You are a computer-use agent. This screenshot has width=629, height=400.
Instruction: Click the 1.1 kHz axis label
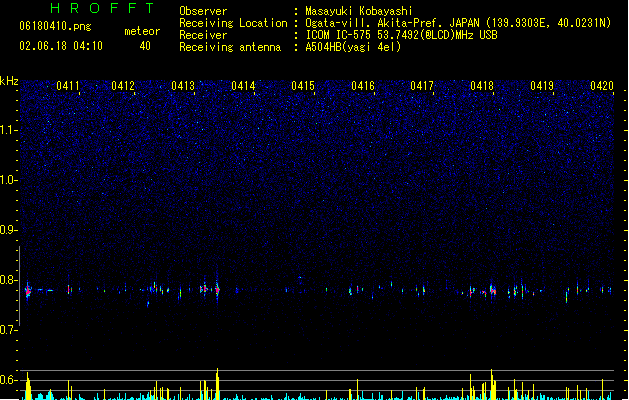point(8,130)
